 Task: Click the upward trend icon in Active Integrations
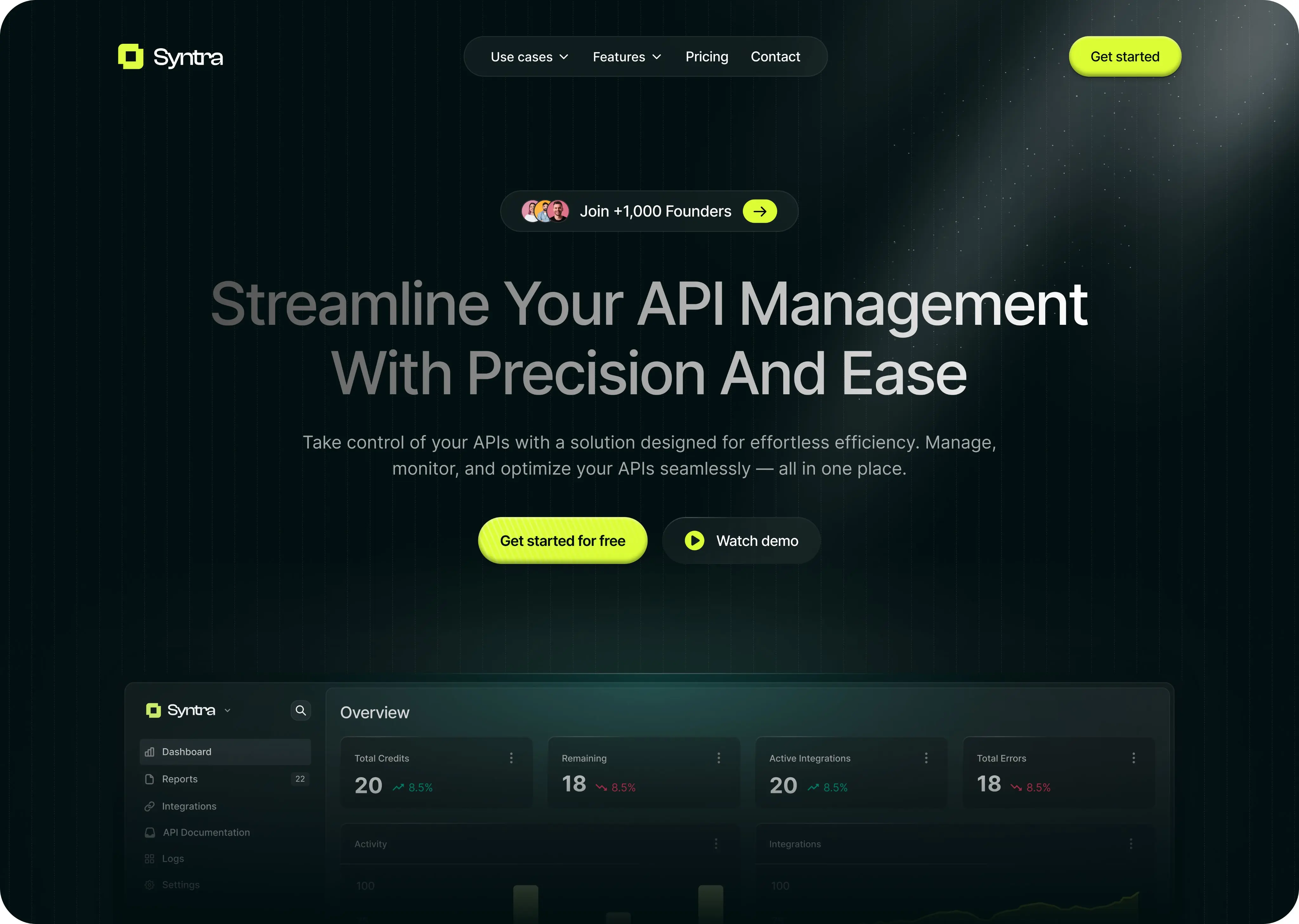(813, 788)
